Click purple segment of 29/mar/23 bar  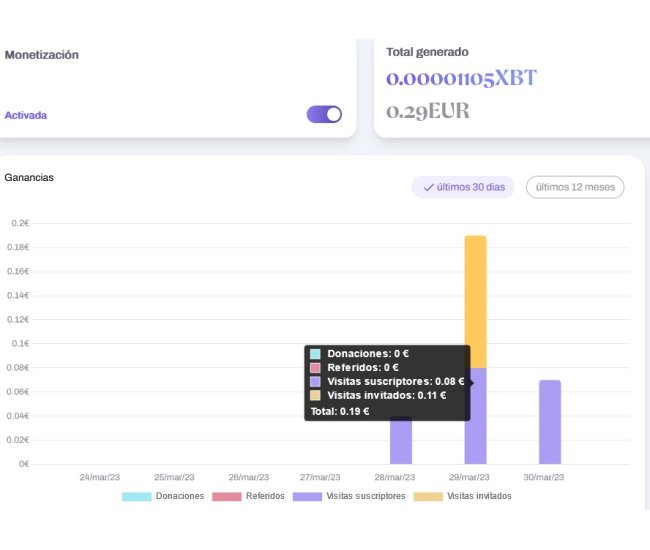tap(477, 425)
